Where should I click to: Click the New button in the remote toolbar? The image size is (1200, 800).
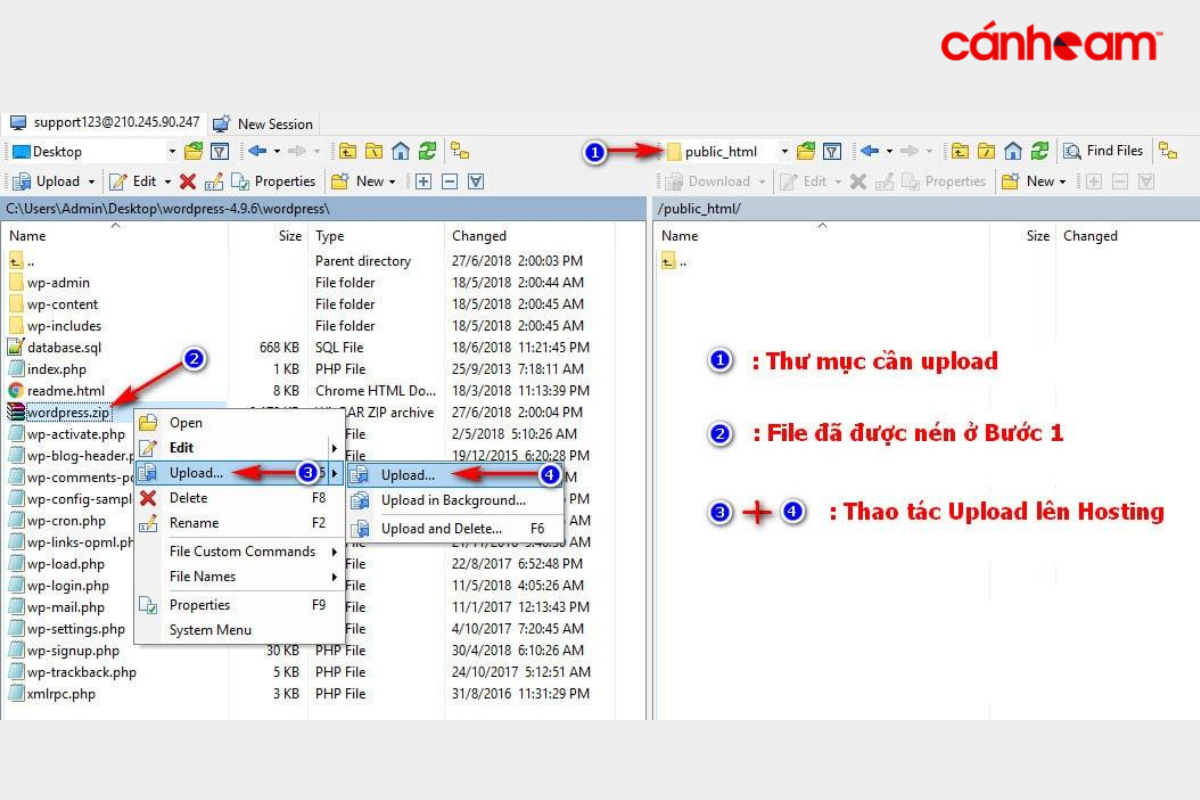[x=1028, y=181]
